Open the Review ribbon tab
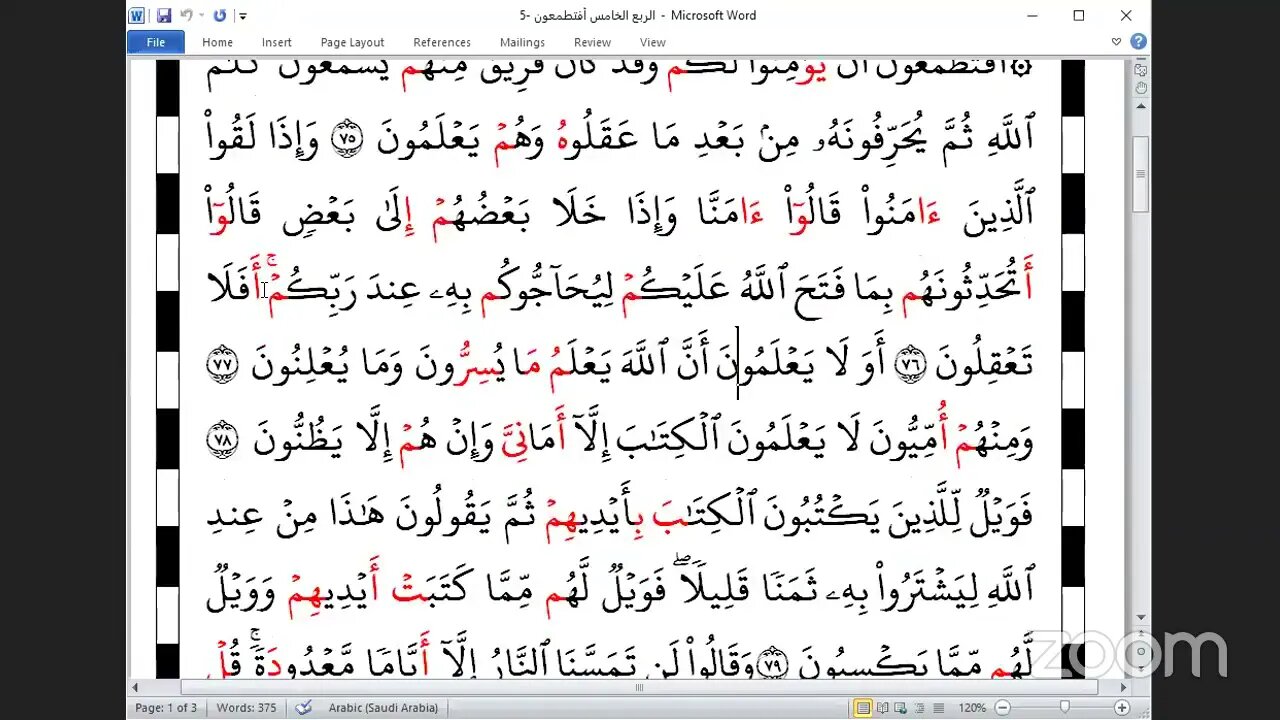1280x720 pixels. point(592,42)
